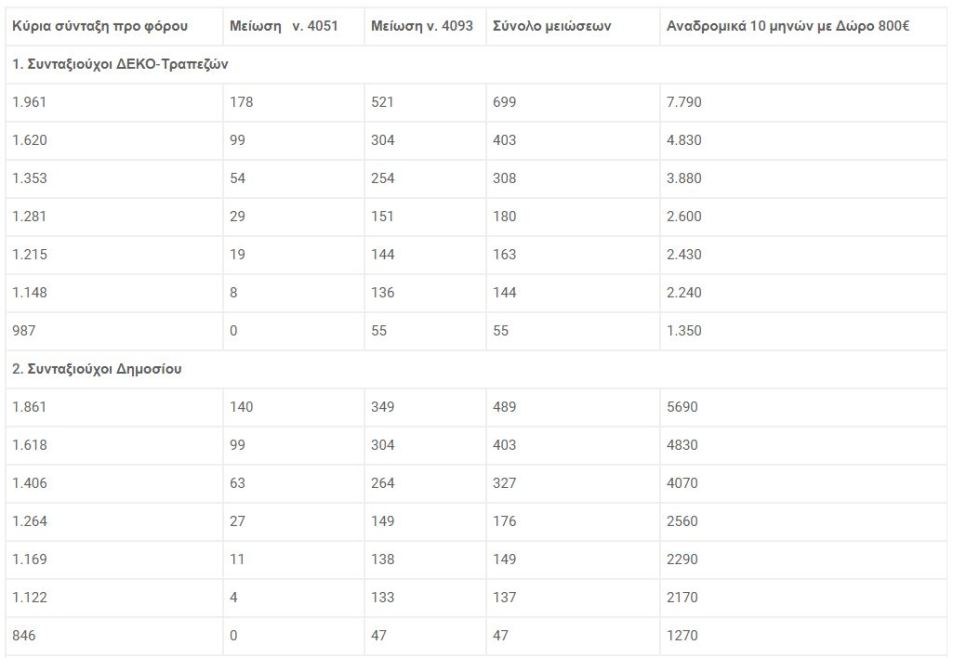Screen dimensions: 953x658
Task: Click the retroactive amount 2.600
Action: 684,217
